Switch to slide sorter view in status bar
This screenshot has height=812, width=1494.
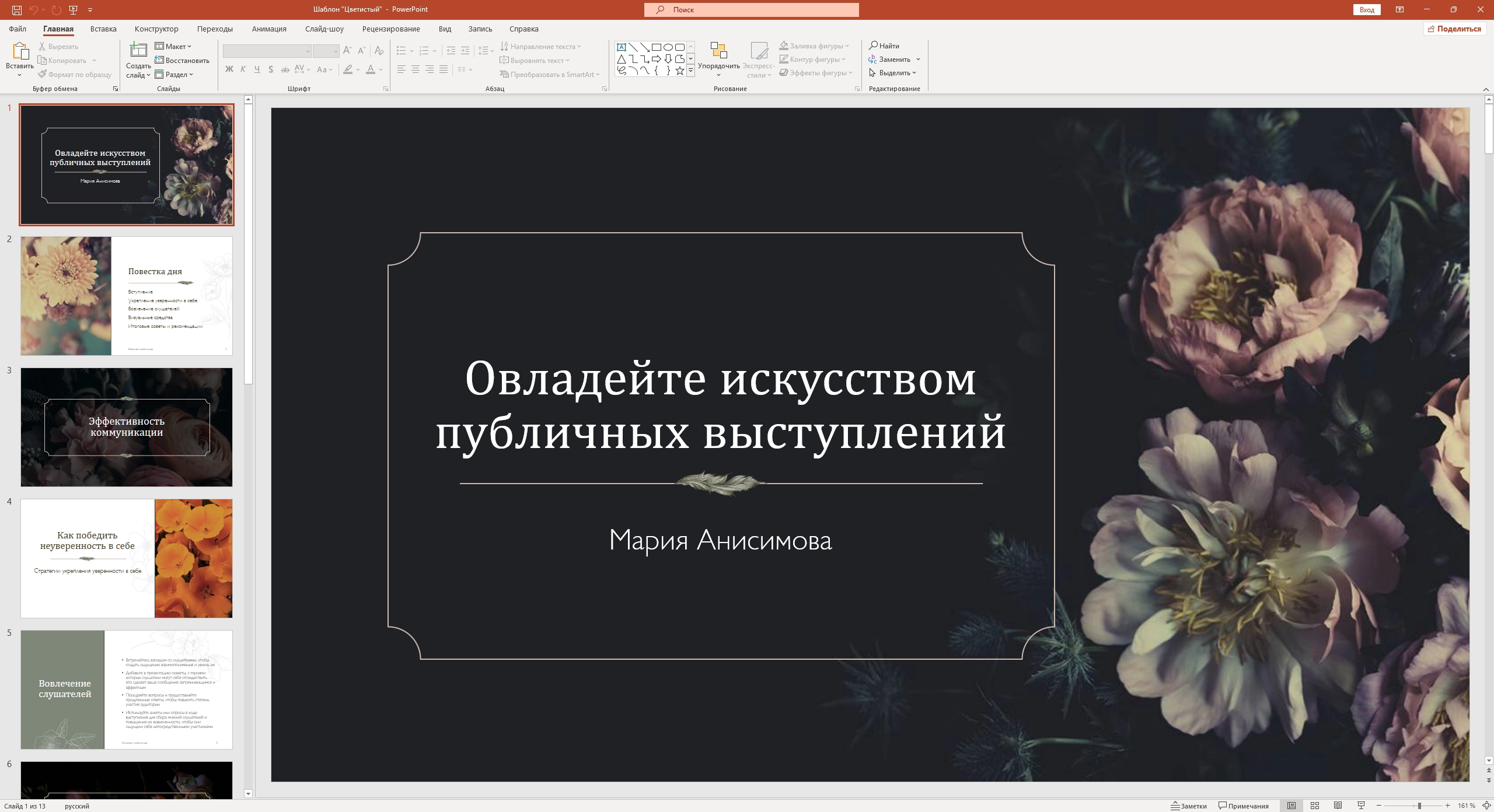click(1315, 806)
